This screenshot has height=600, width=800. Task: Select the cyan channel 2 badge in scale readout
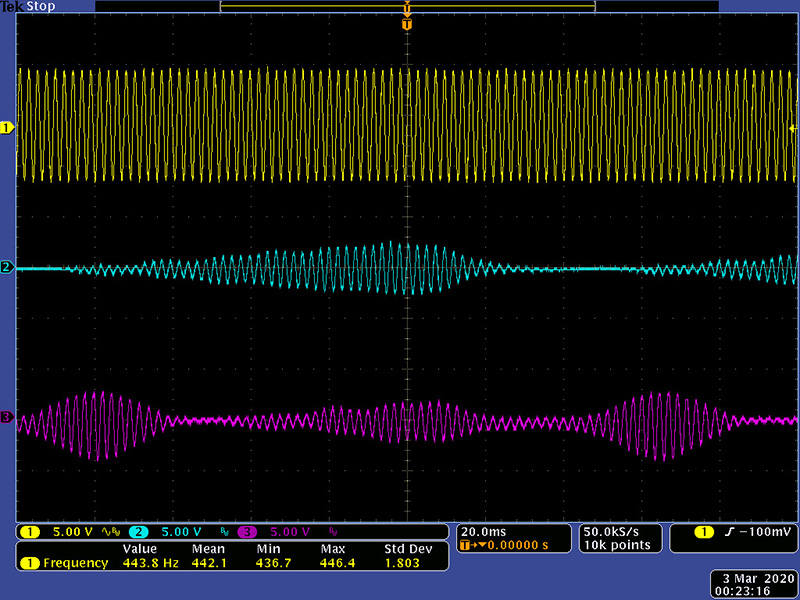(x=139, y=531)
